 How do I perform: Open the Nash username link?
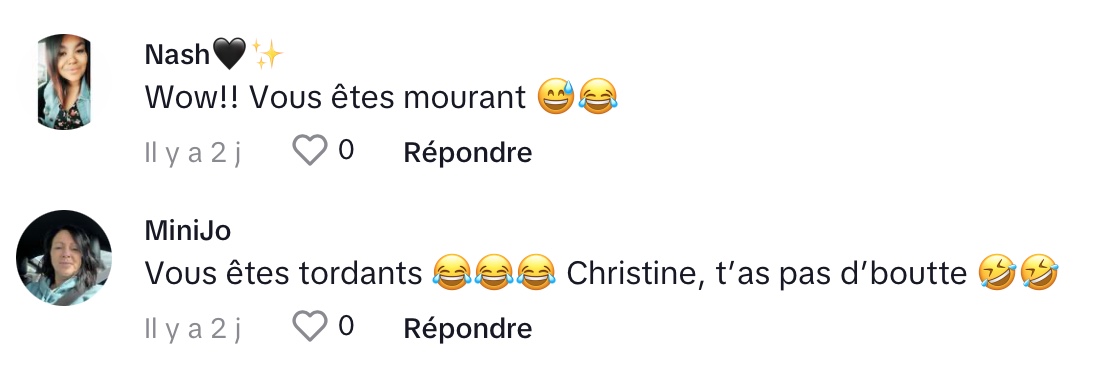(177, 54)
